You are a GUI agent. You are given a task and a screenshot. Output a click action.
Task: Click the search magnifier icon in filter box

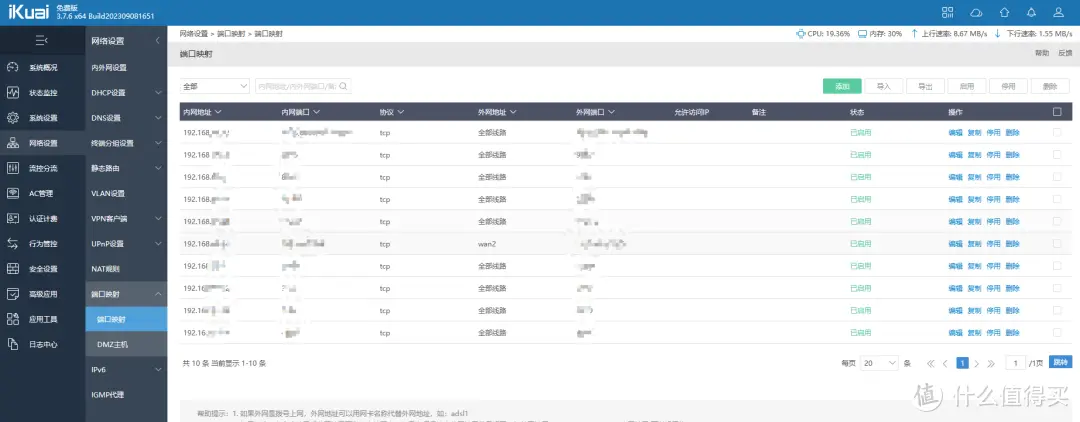pyautogui.click(x=343, y=87)
